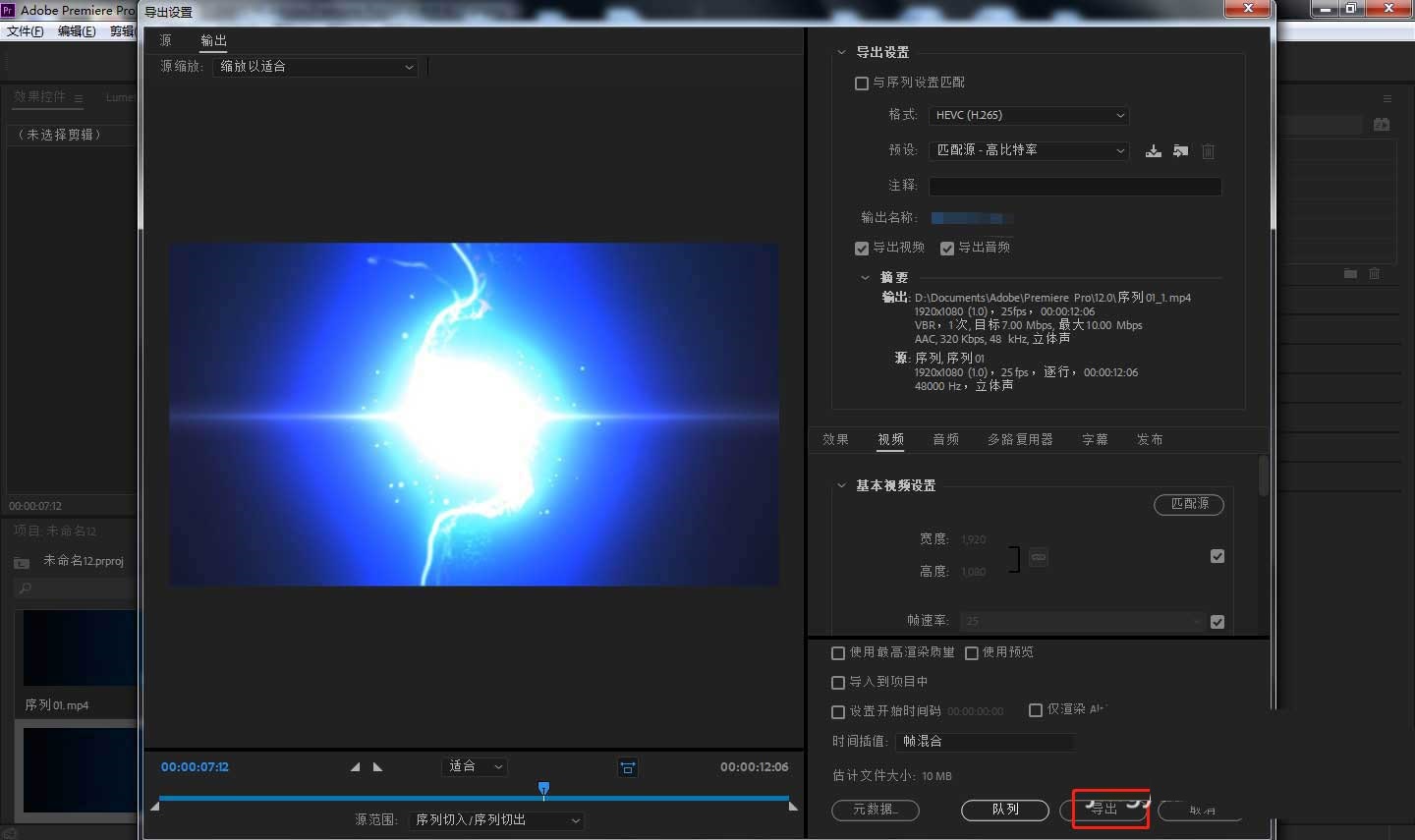
Task: Click the Premiere Pro application icon
Action: click(10, 10)
